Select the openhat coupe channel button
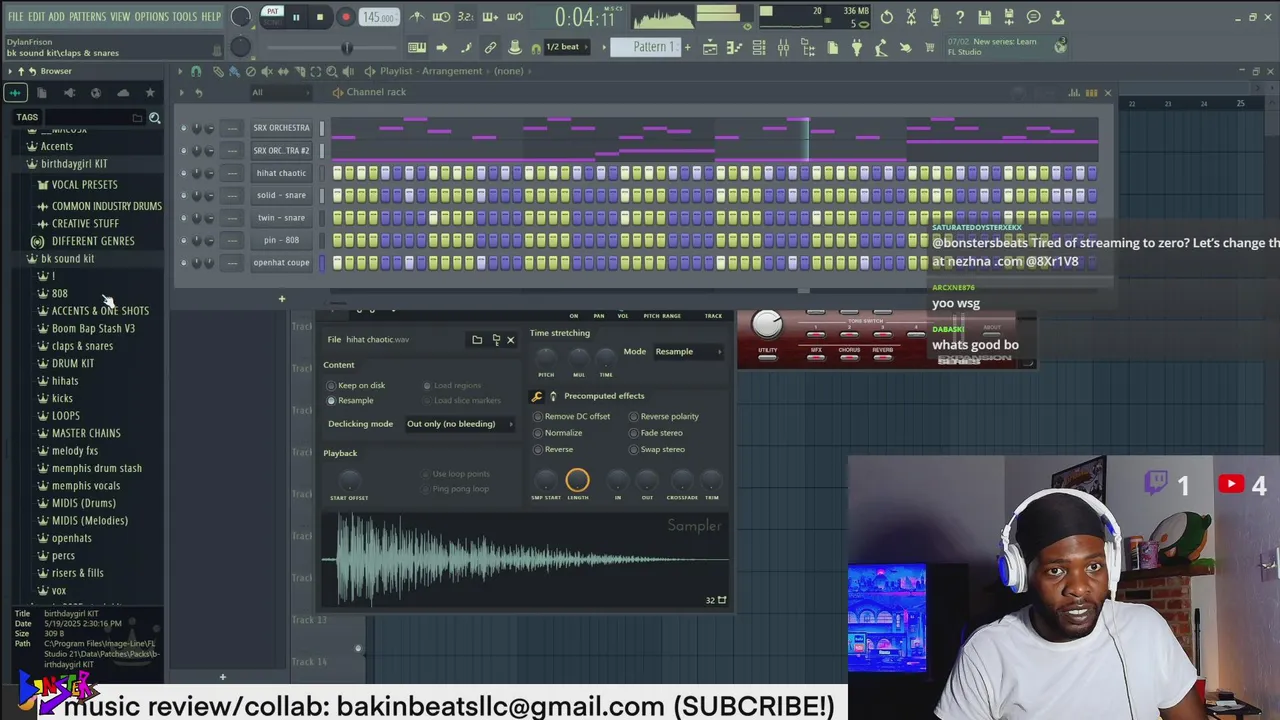Image resolution: width=1280 pixels, height=720 pixels. 281,262
